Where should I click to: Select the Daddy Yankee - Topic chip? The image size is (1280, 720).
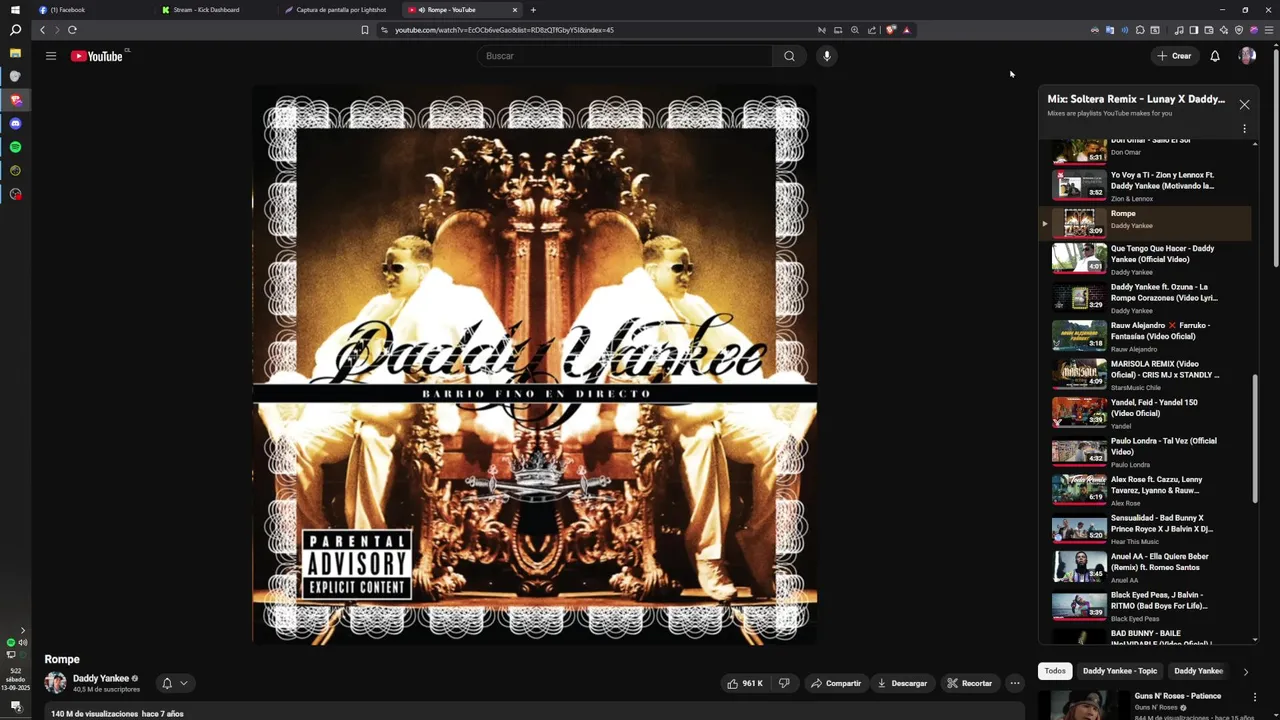1120,671
